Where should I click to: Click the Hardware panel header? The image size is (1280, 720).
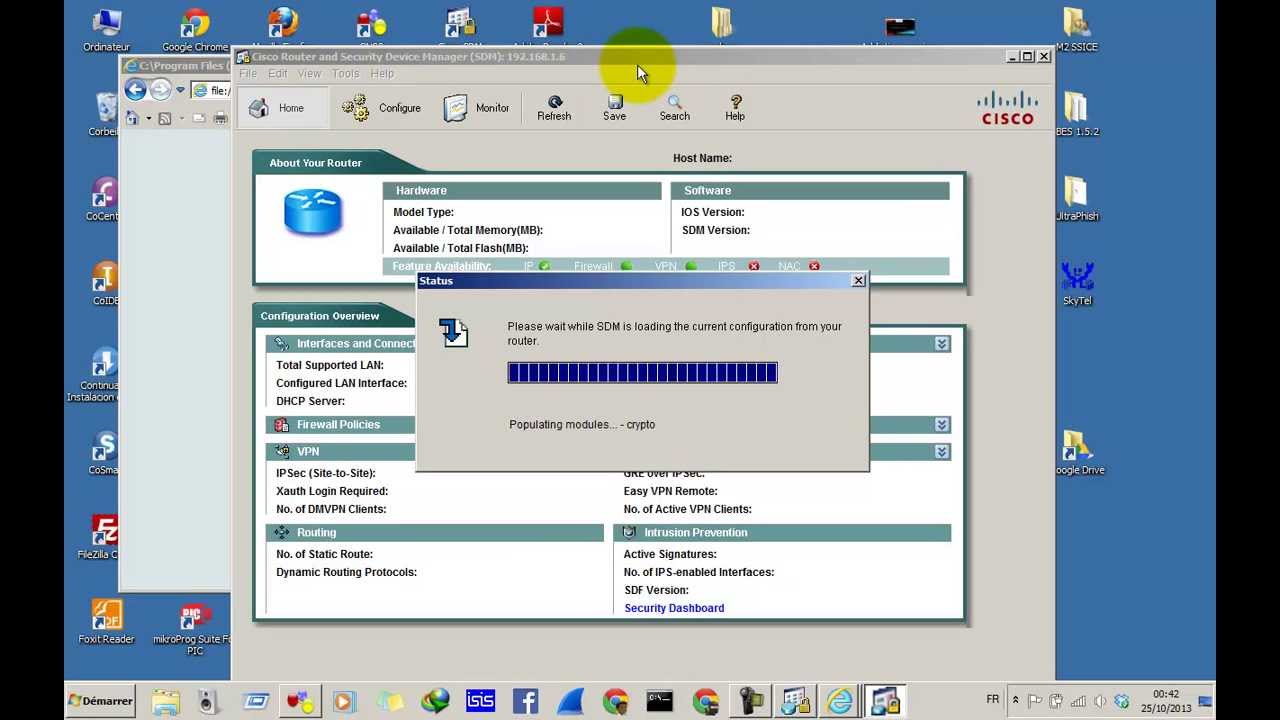(x=522, y=191)
